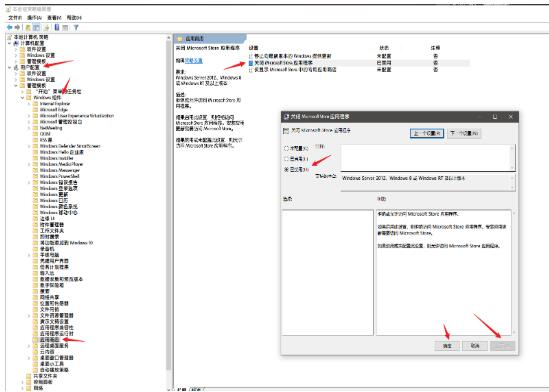The image size is (549, 392).
Task: Click the Internet Explorer folder icon
Action: 35,104
